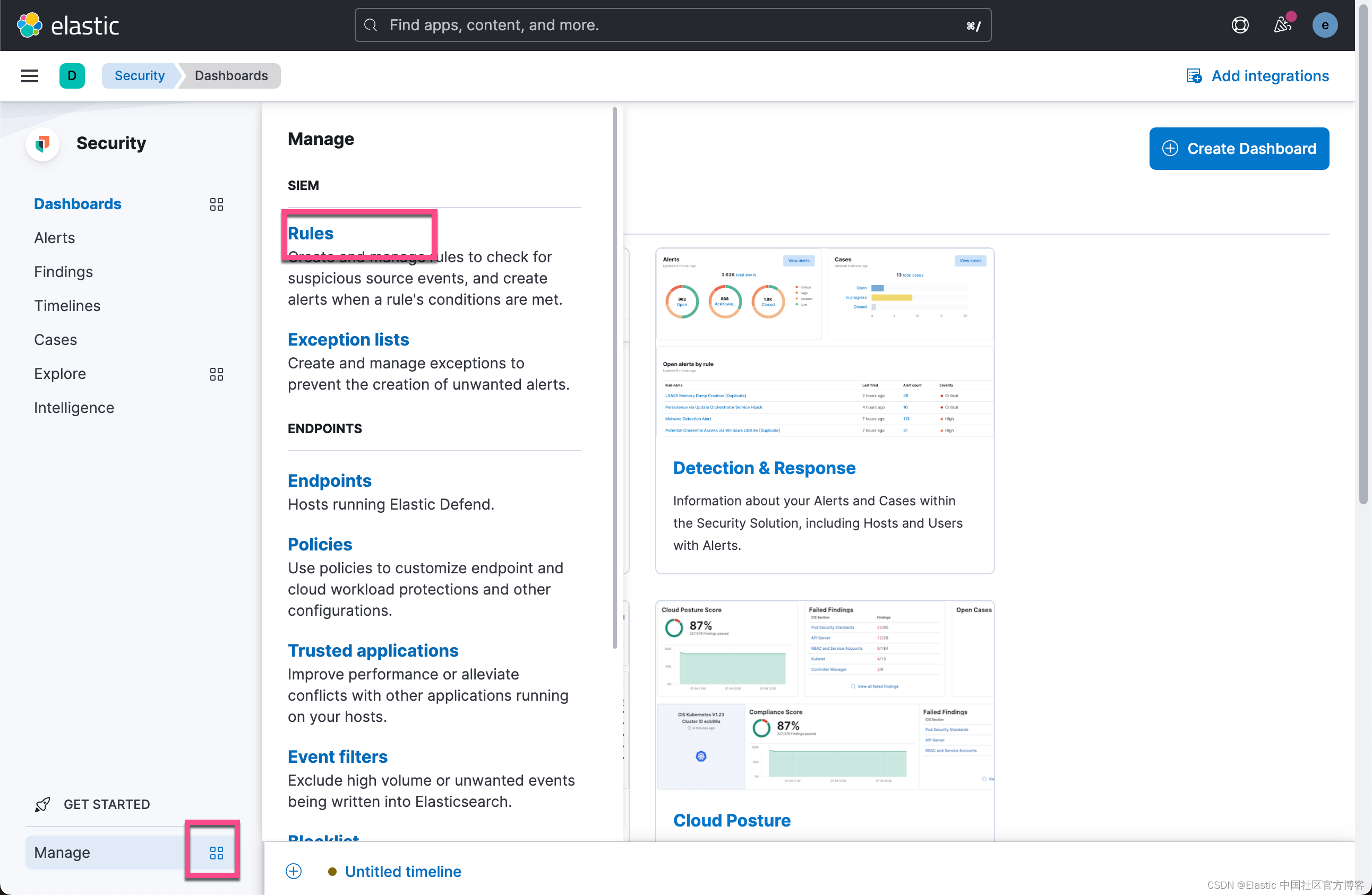Click the Dashboards breadcrumb

click(231, 76)
